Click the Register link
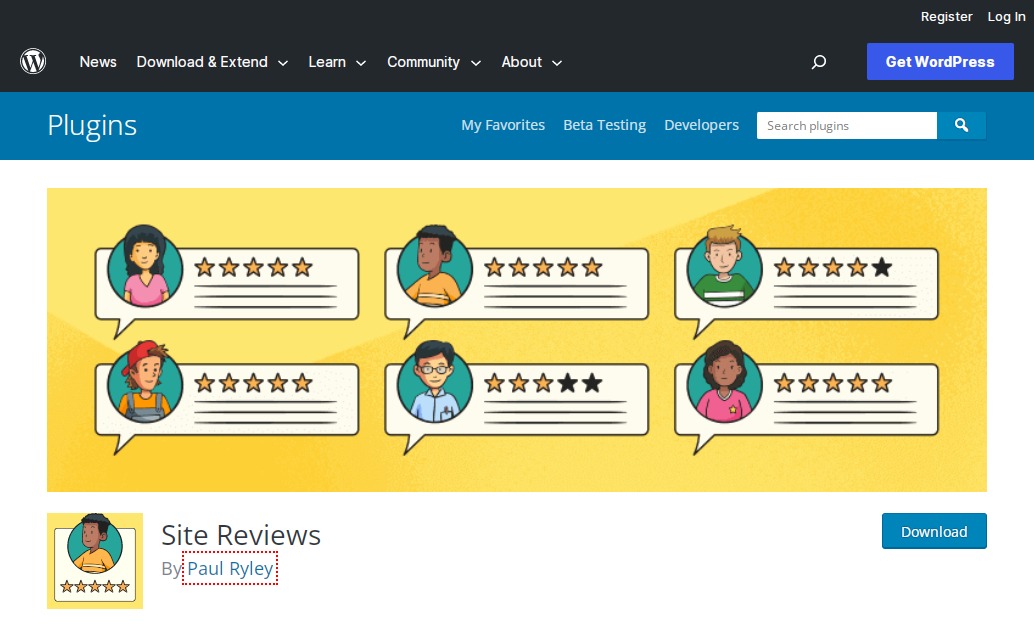 (946, 17)
